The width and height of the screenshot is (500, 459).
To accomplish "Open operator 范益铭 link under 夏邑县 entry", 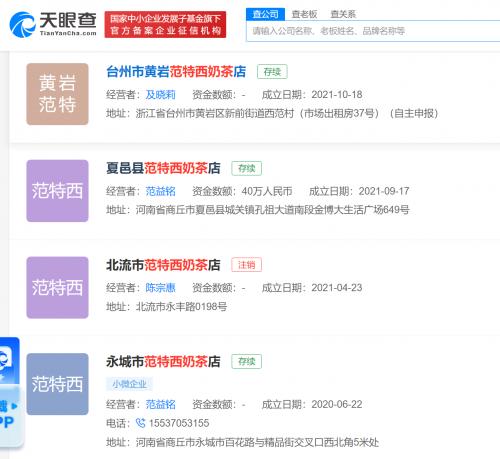I will [x=160, y=191].
